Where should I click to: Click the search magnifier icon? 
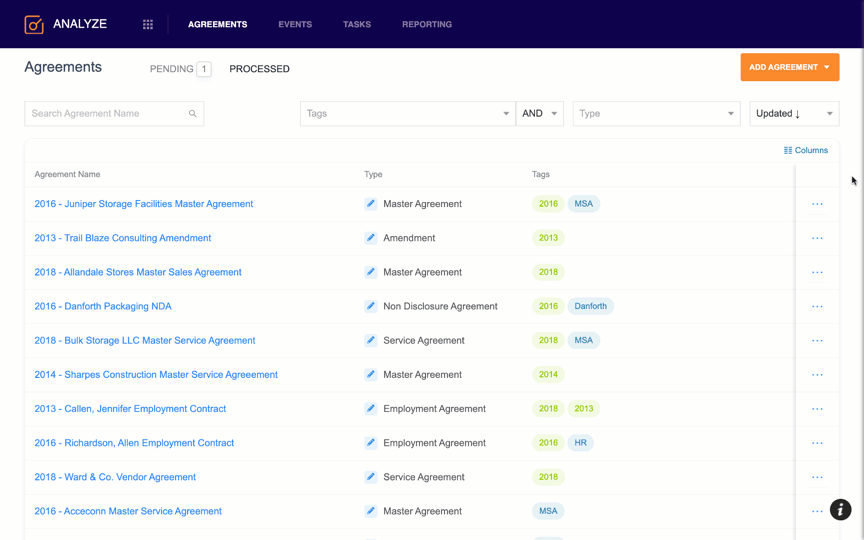(193, 114)
